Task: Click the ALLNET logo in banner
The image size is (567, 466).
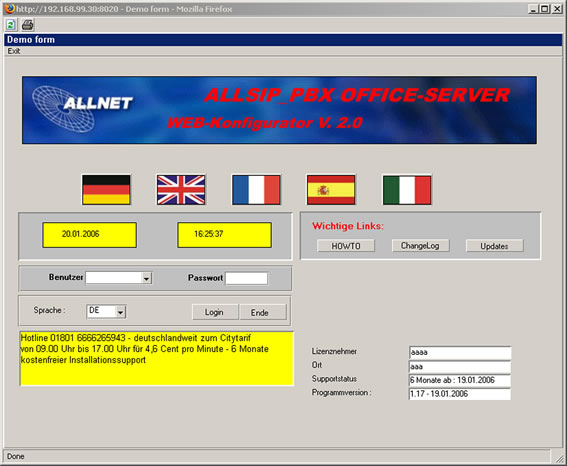Action: pyautogui.click(x=82, y=108)
